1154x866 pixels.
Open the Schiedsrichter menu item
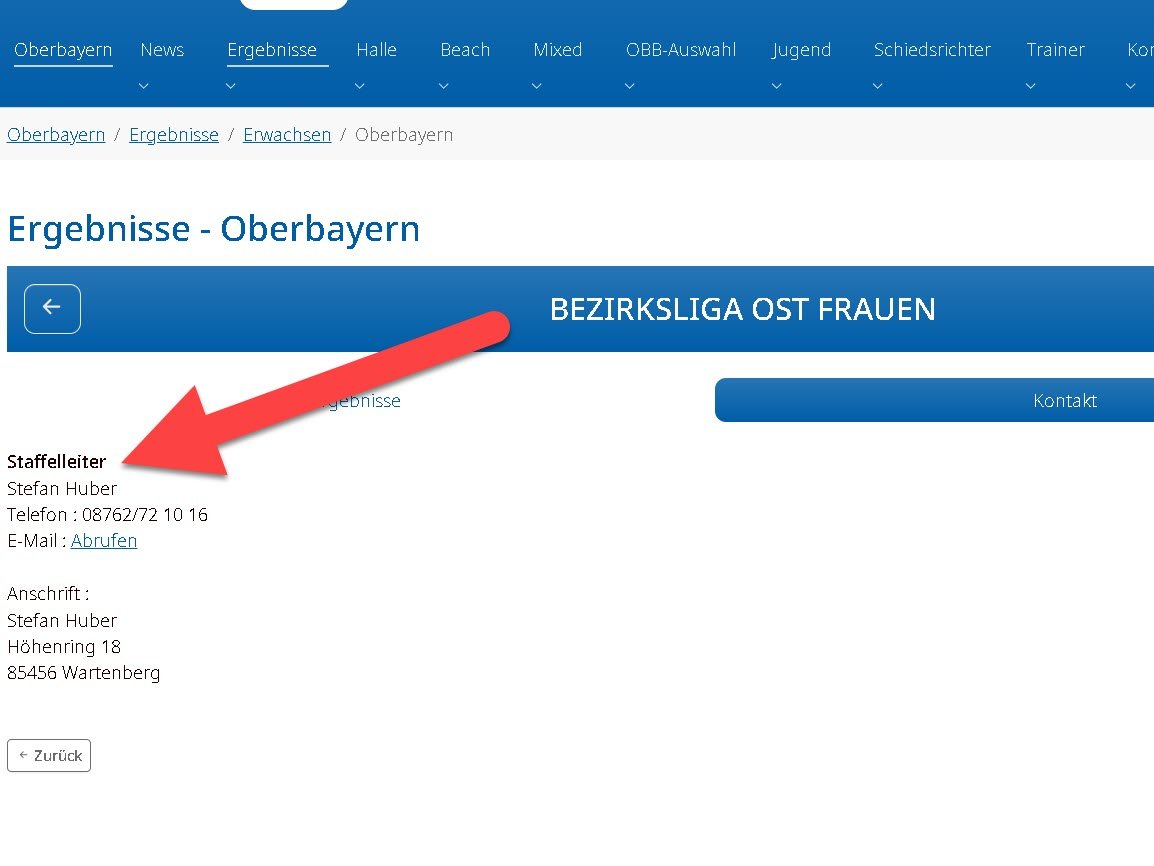click(x=932, y=50)
